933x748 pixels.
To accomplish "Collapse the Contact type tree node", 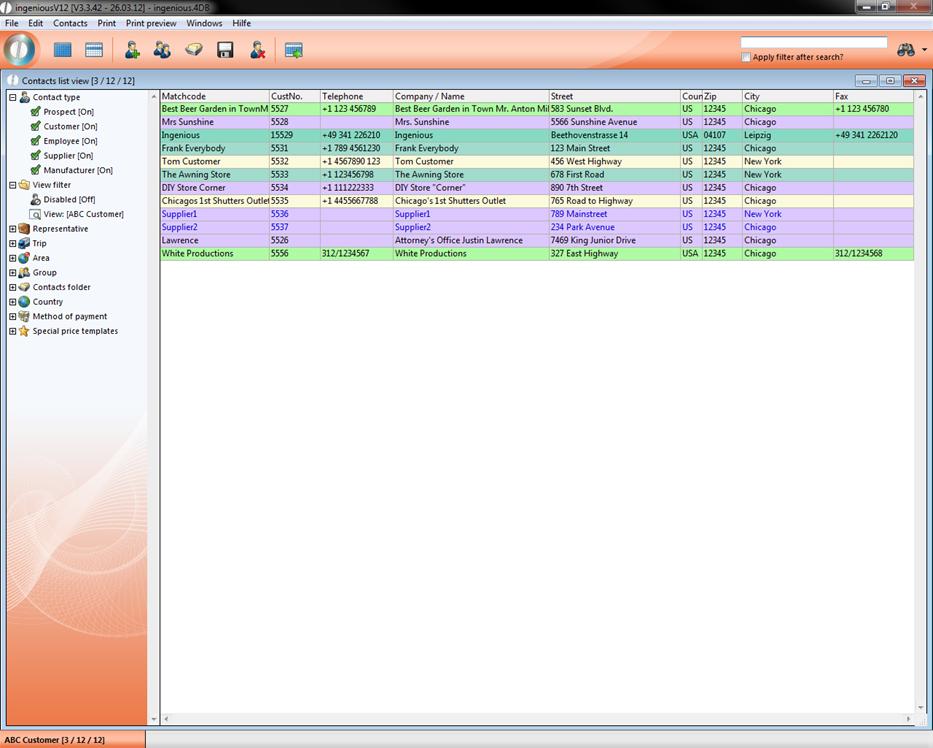I will pyautogui.click(x=13, y=98).
